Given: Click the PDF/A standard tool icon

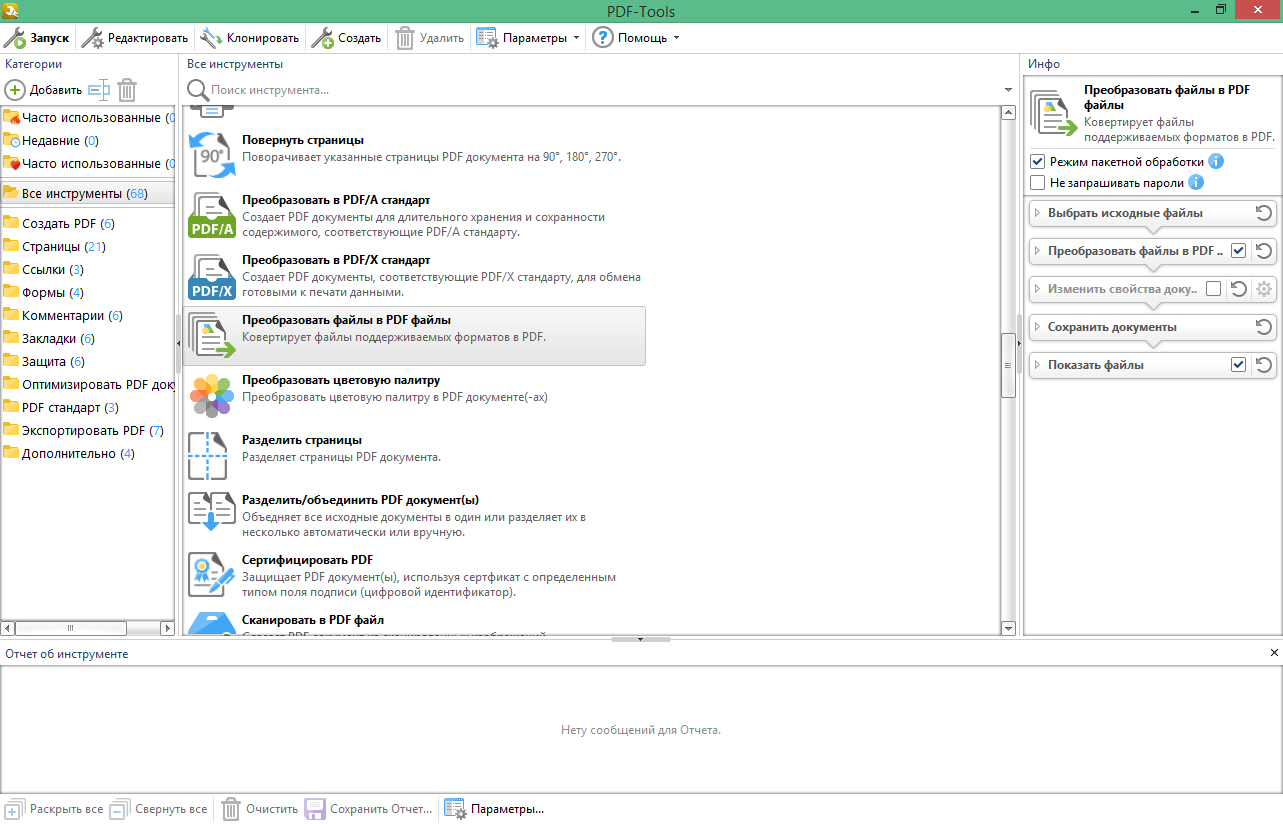Looking at the screenshot, I should point(211,216).
